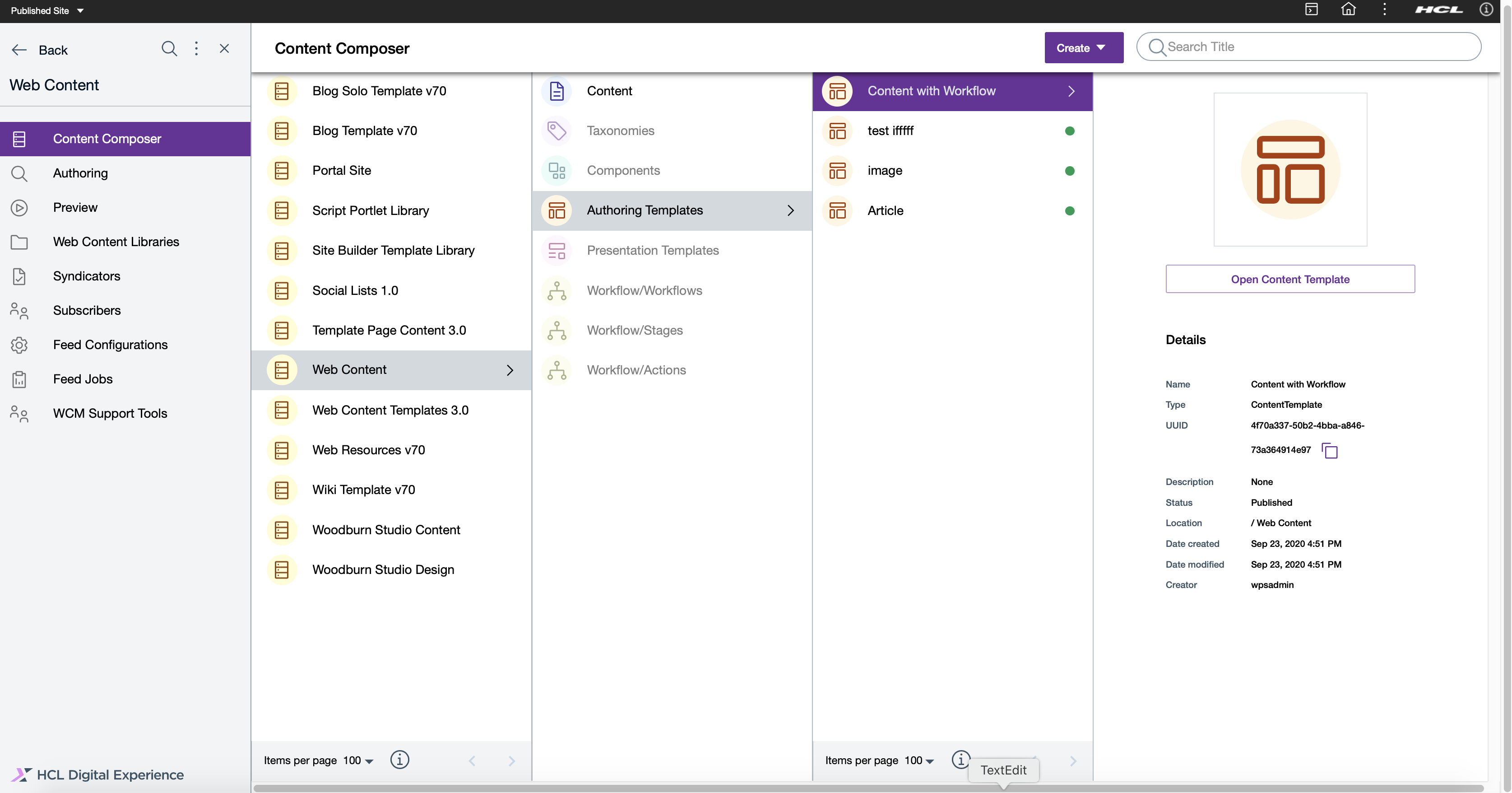Viewport: 1512px width, 793px height.
Task: Copy the UUID with the copy icon
Action: point(1330,451)
